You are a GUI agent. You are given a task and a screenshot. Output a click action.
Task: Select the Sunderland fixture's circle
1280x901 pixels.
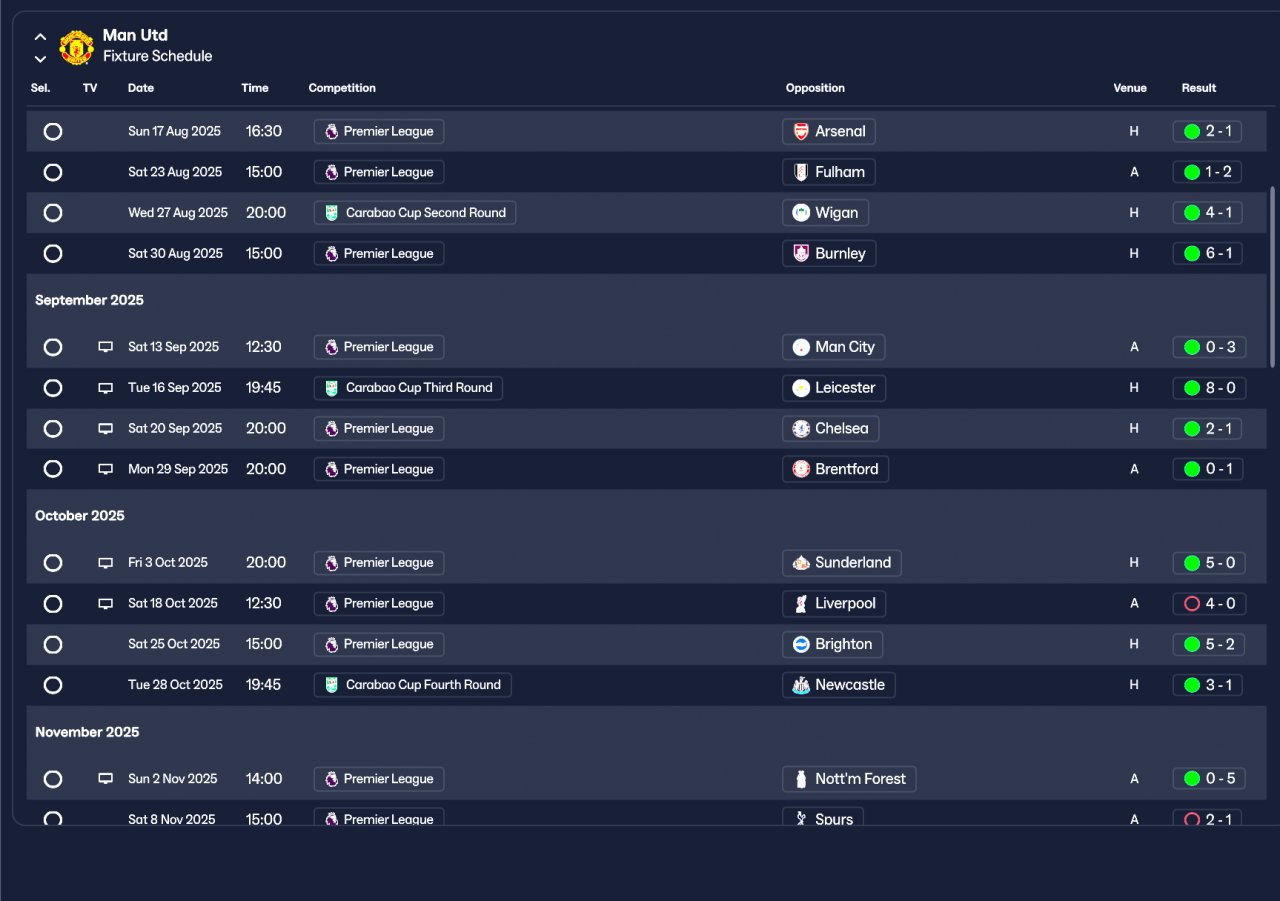(x=53, y=563)
